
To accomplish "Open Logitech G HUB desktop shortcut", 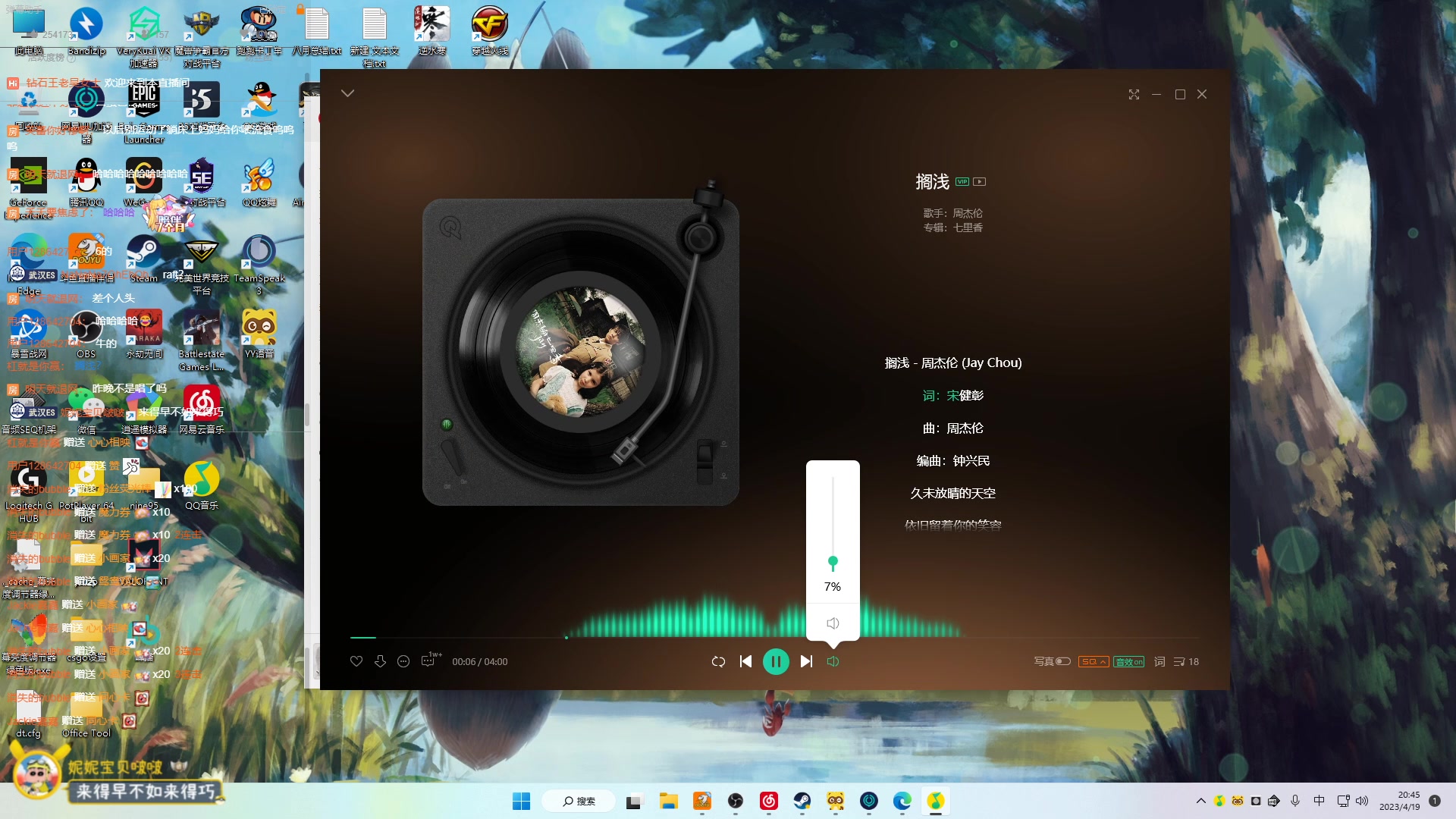I will 29,491.
